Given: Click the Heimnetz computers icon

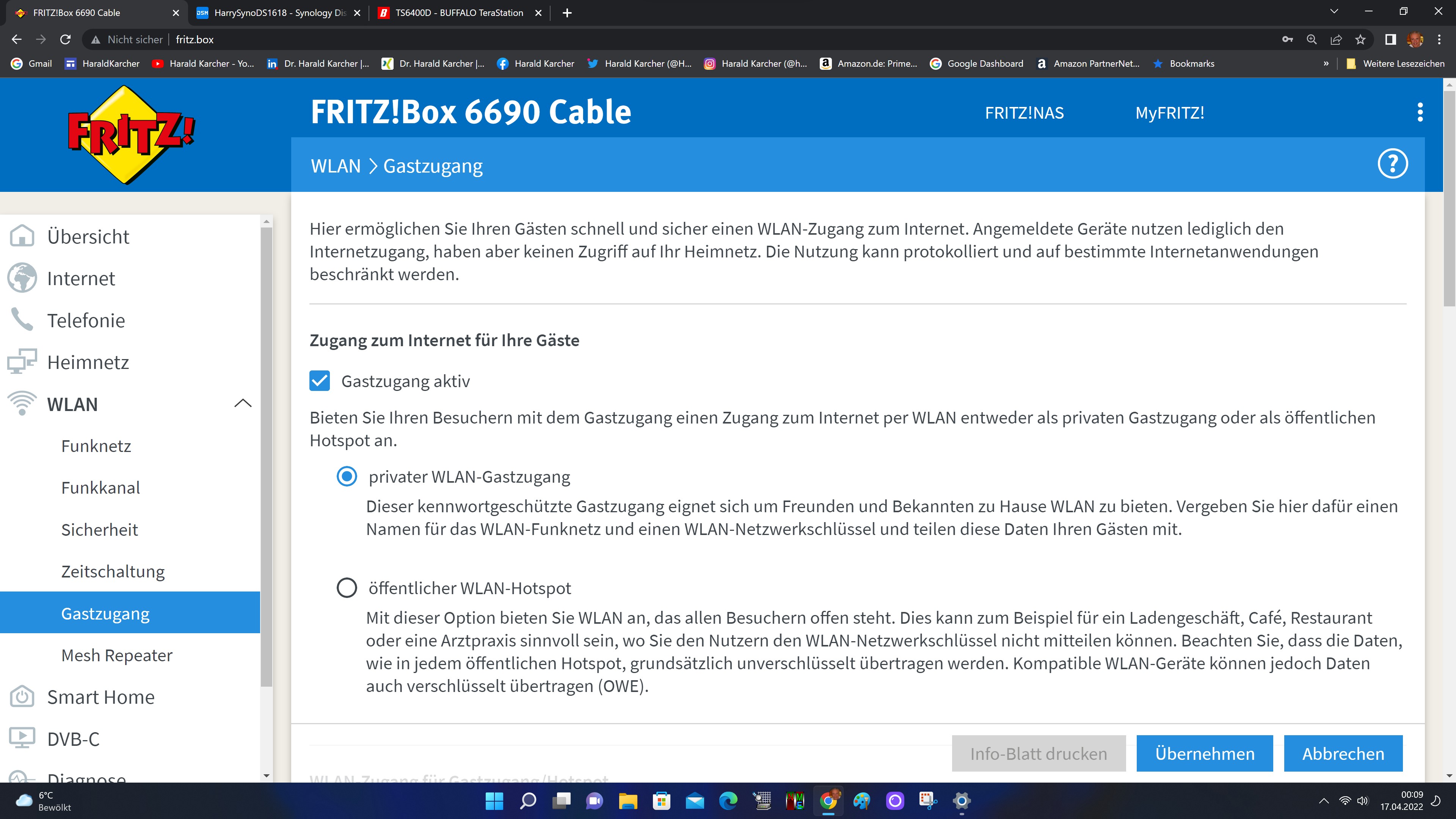Looking at the screenshot, I should (22, 362).
